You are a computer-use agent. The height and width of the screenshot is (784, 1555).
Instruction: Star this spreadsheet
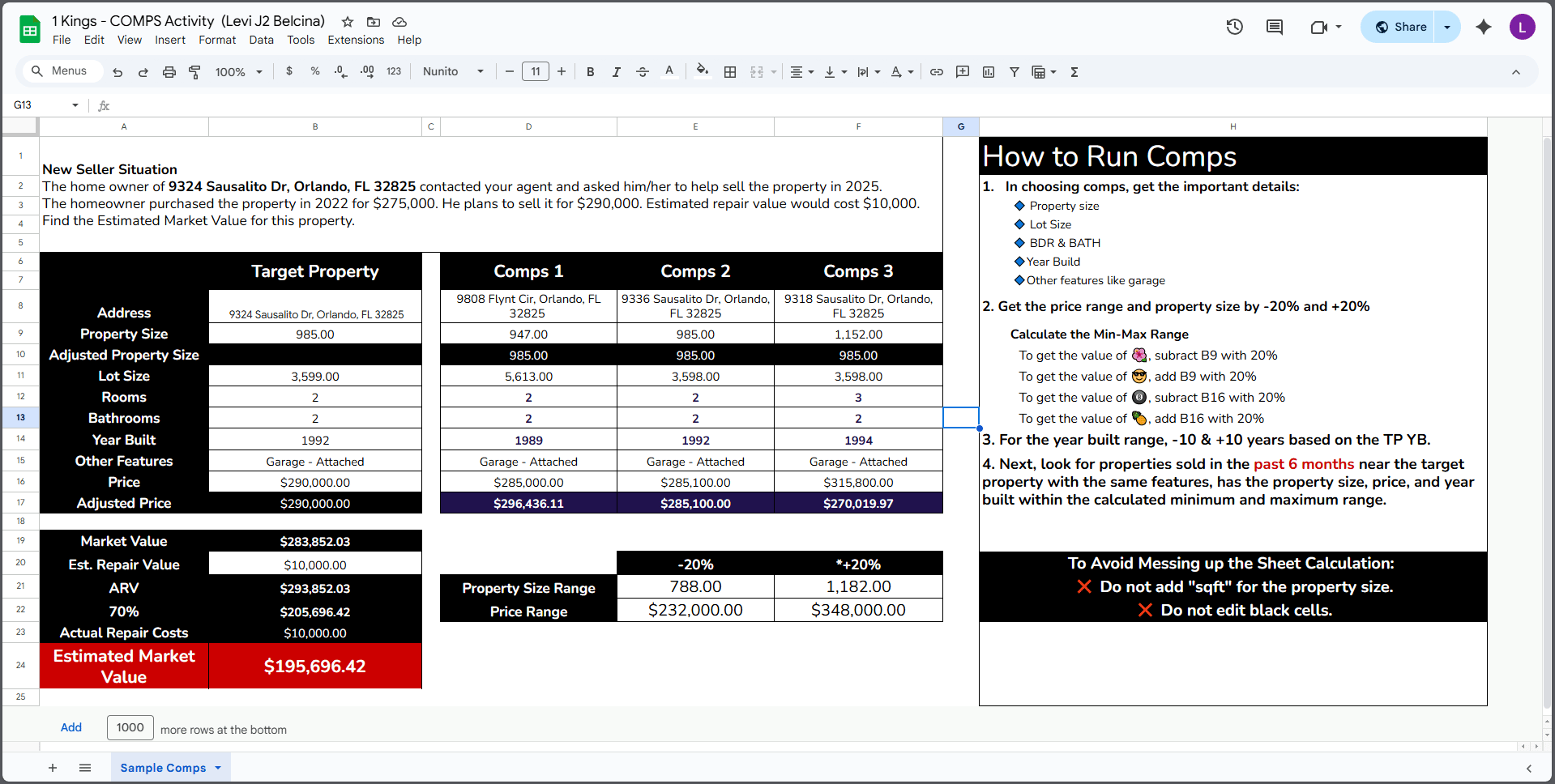348,22
